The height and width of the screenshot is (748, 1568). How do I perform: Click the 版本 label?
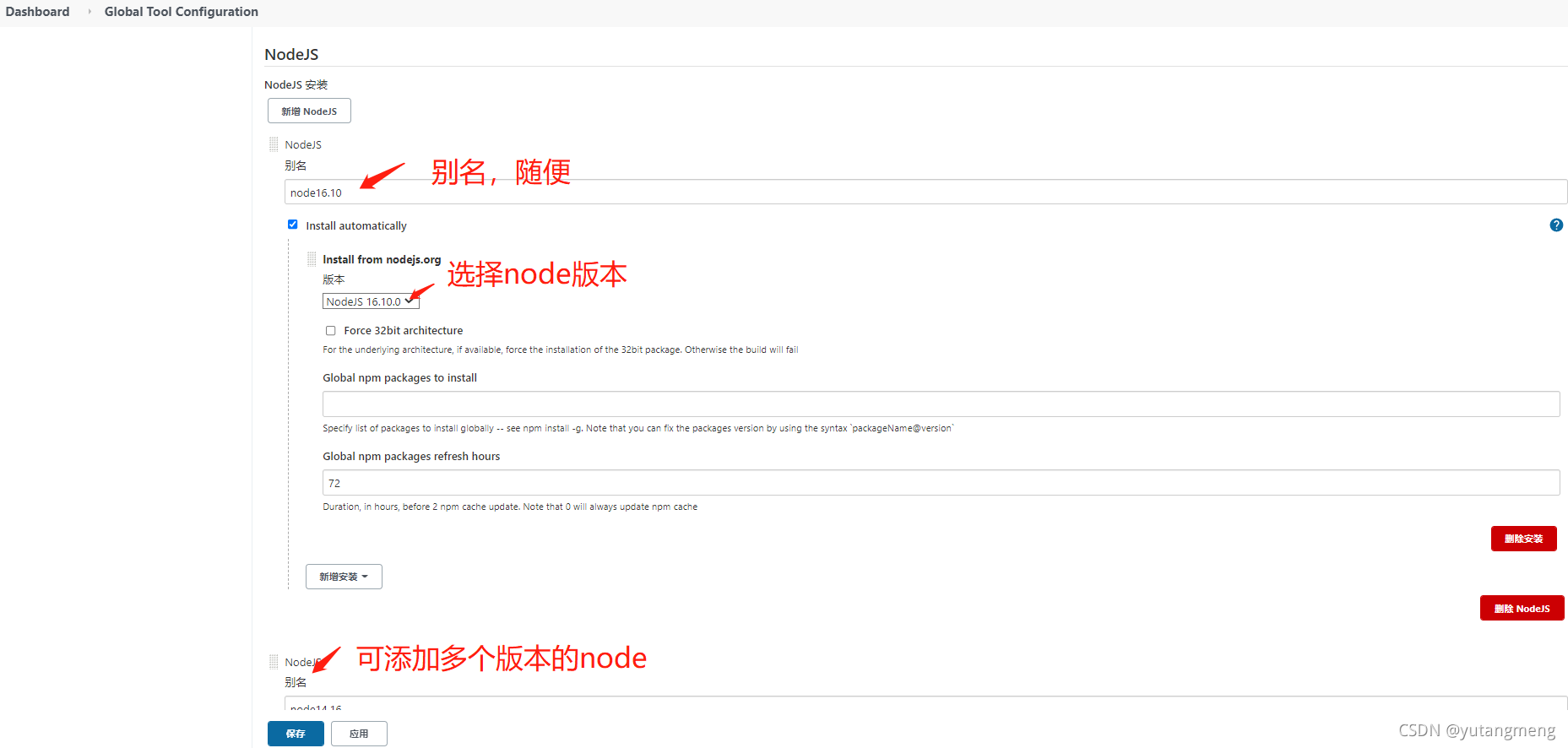pyautogui.click(x=334, y=279)
